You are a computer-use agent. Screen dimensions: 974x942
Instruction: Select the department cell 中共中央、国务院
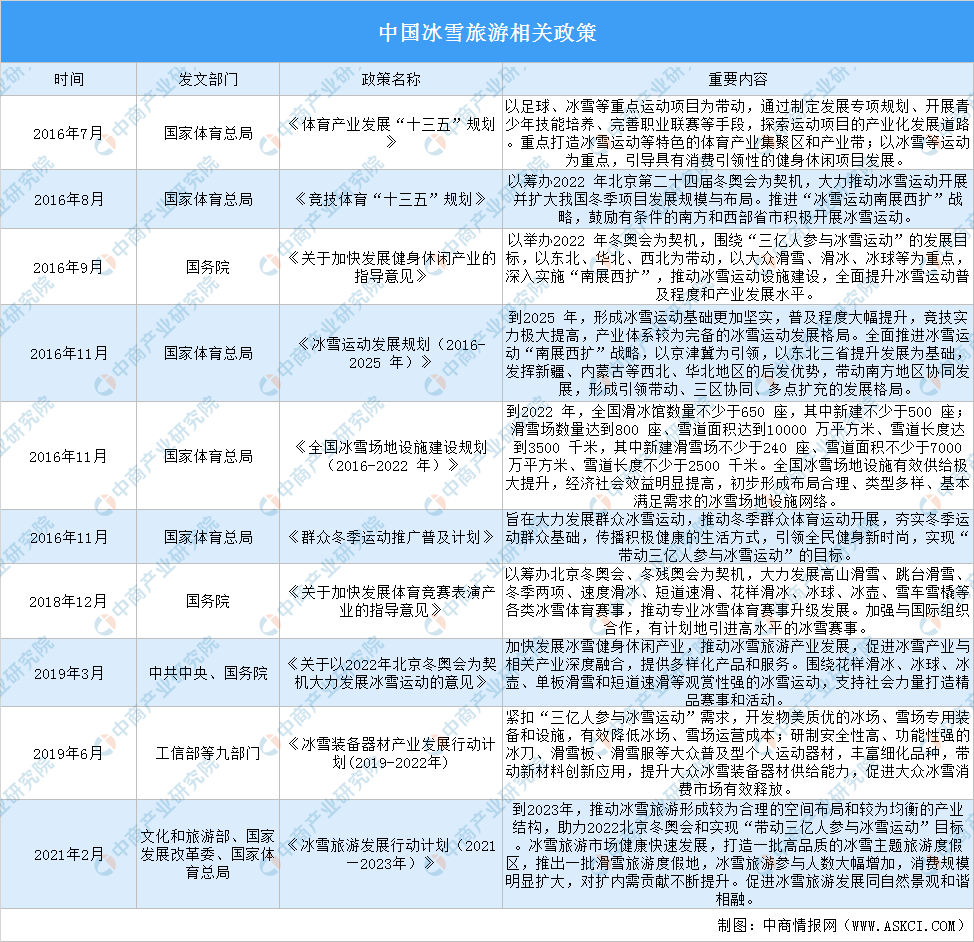[x=208, y=673]
